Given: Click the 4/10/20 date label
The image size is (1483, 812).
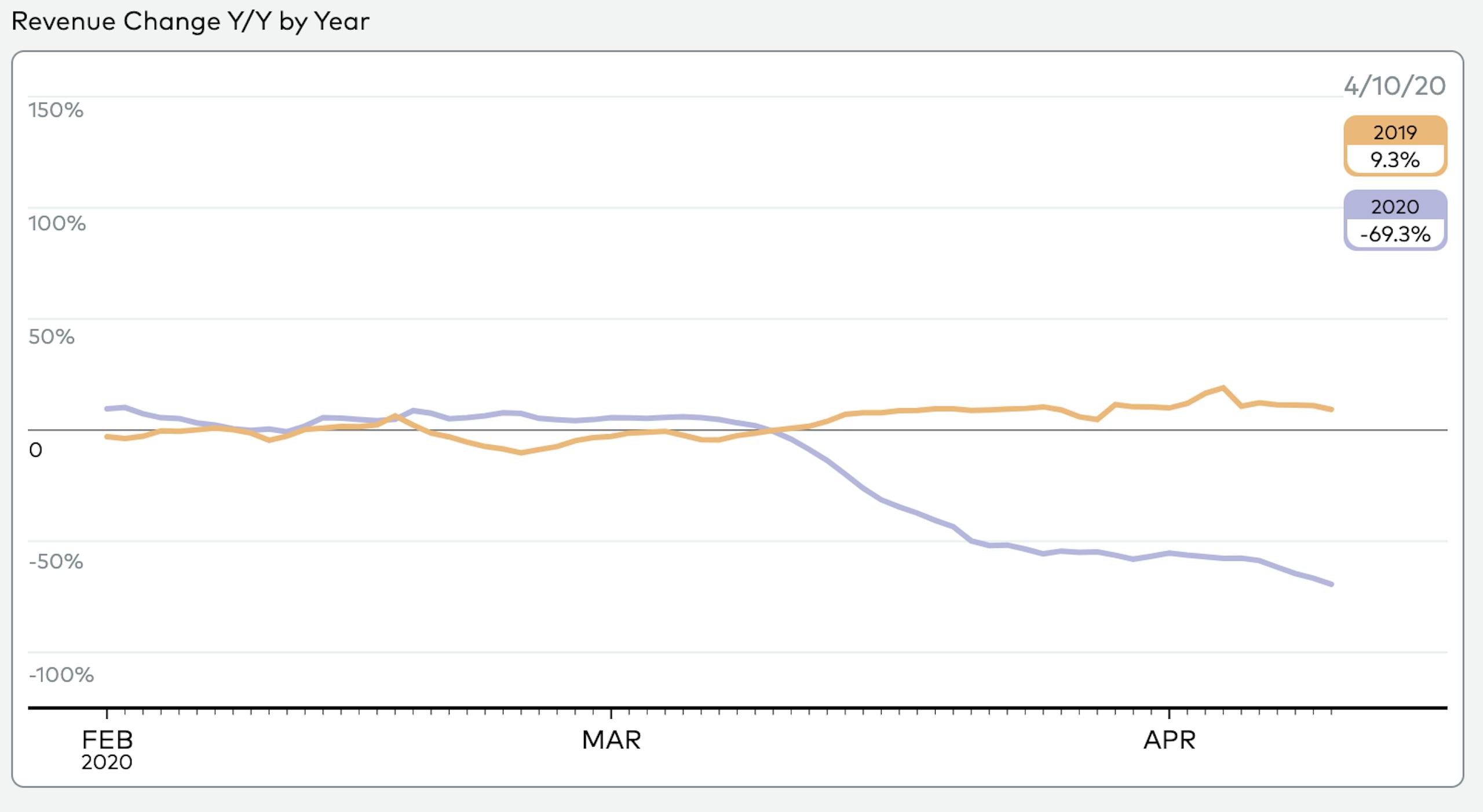Looking at the screenshot, I should (x=1394, y=86).
